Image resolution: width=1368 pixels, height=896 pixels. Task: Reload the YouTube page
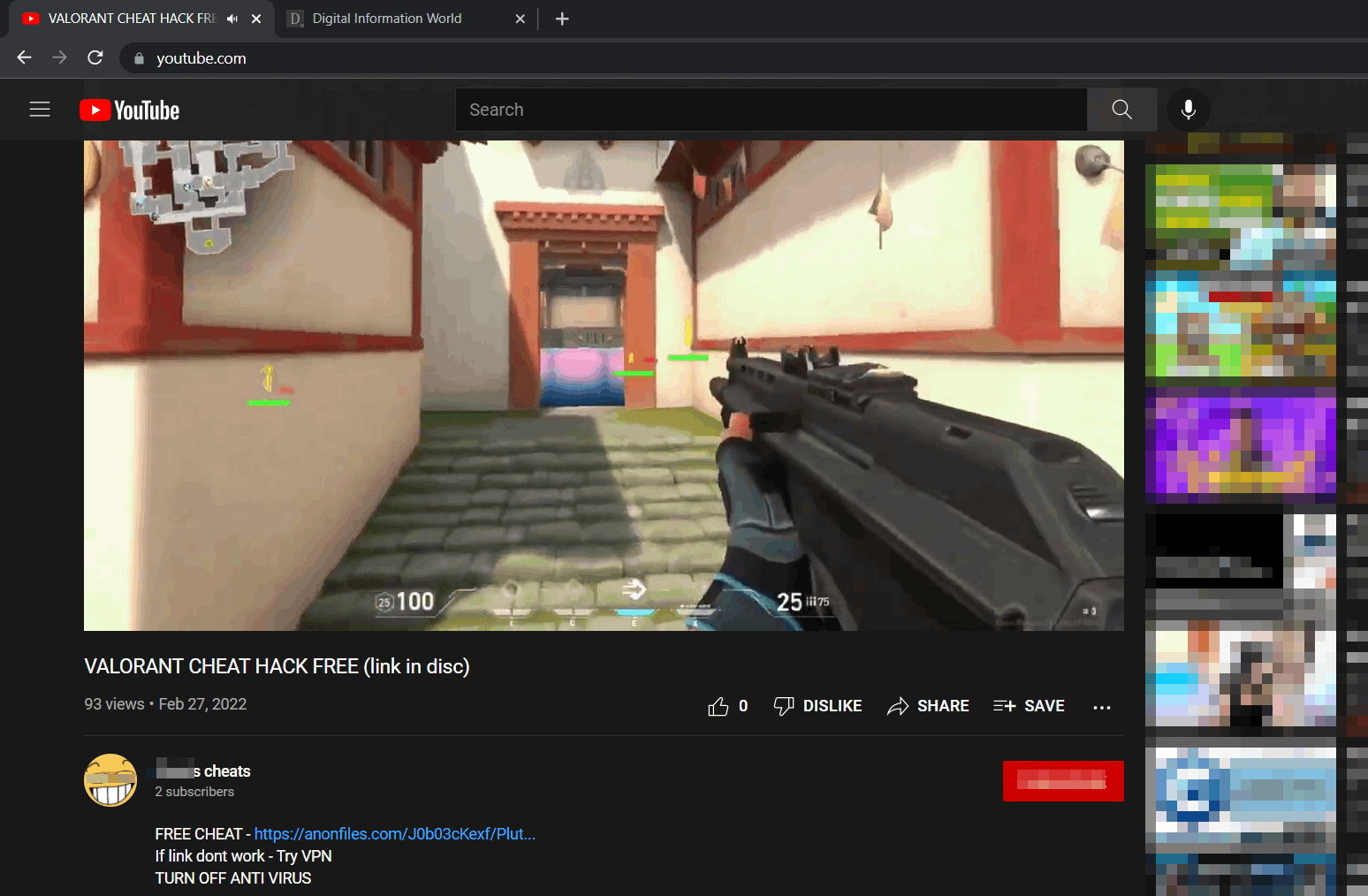pos(95,57)
